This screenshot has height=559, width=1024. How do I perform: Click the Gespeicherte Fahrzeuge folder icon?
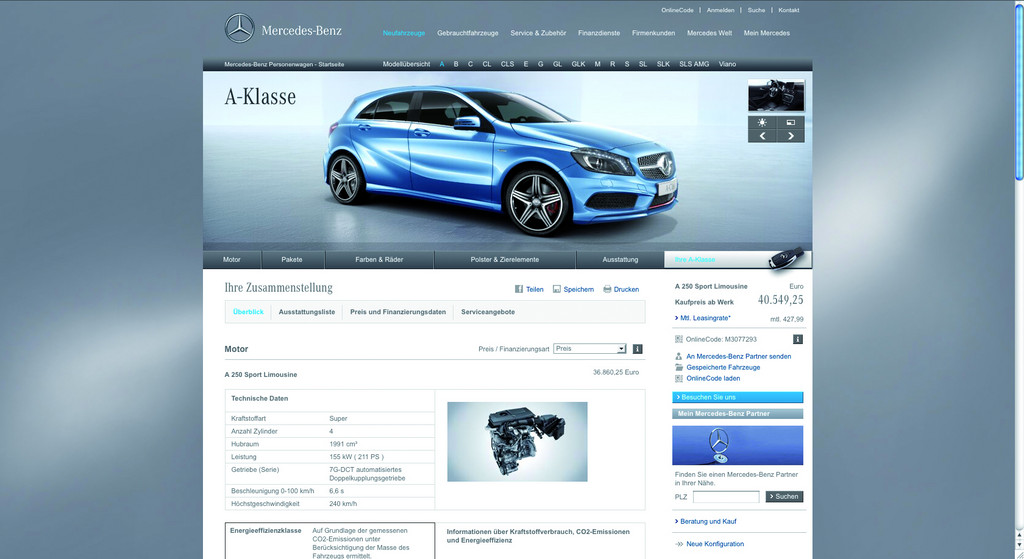[x=679, y=367]
